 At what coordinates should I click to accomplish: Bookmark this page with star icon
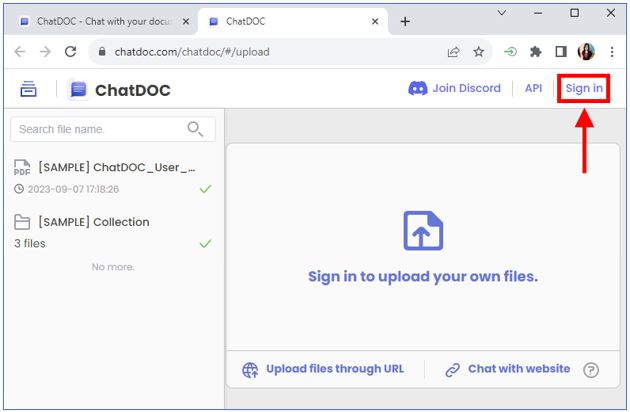point(479,52)
